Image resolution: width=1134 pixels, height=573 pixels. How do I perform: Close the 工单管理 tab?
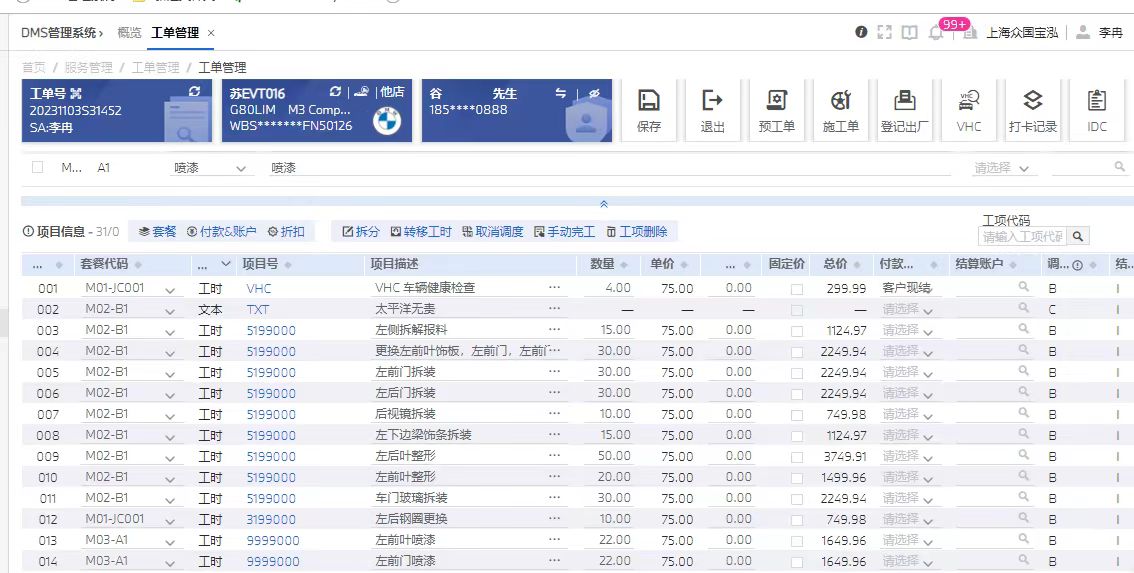[x=211, y=33]
